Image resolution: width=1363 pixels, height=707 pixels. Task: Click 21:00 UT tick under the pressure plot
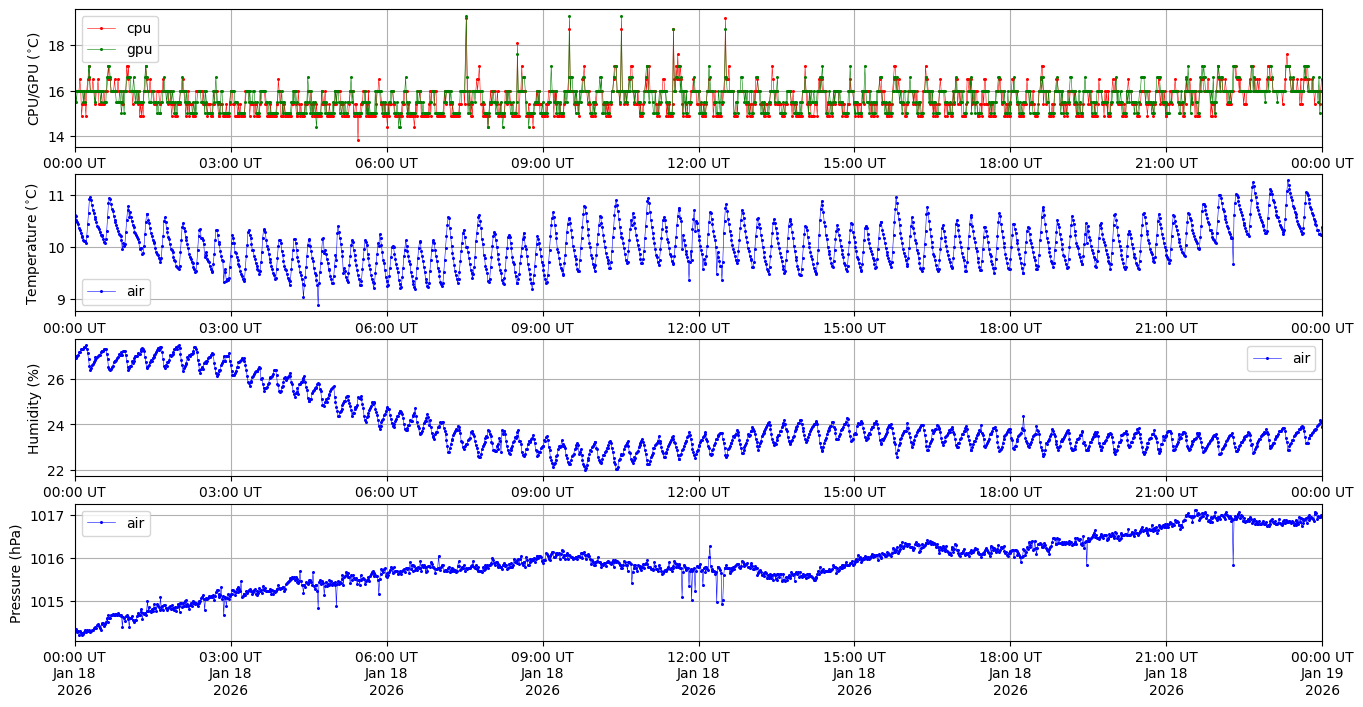pyautogui.click(x=1166, y=657)
